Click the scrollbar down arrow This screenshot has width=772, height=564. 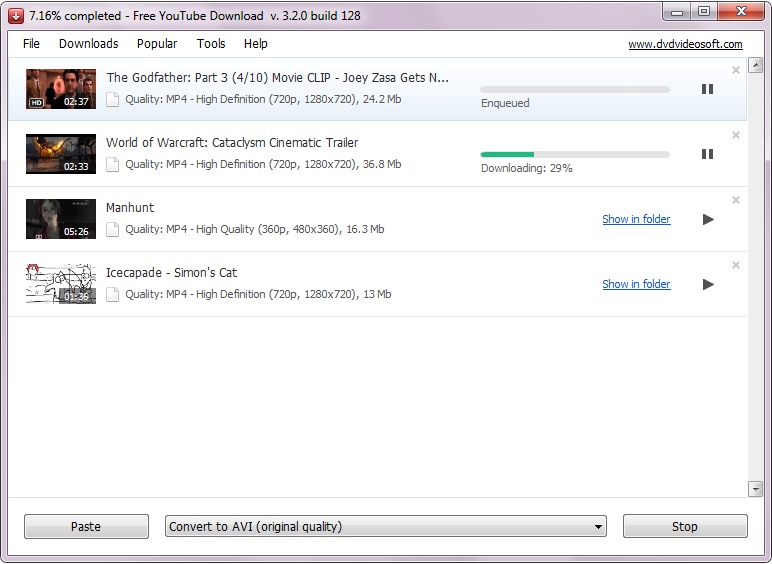[755, 489]
